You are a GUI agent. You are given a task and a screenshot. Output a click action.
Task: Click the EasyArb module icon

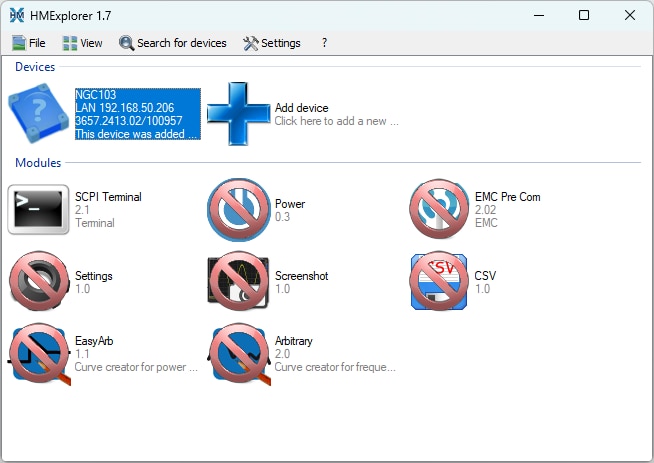point(39,354)
